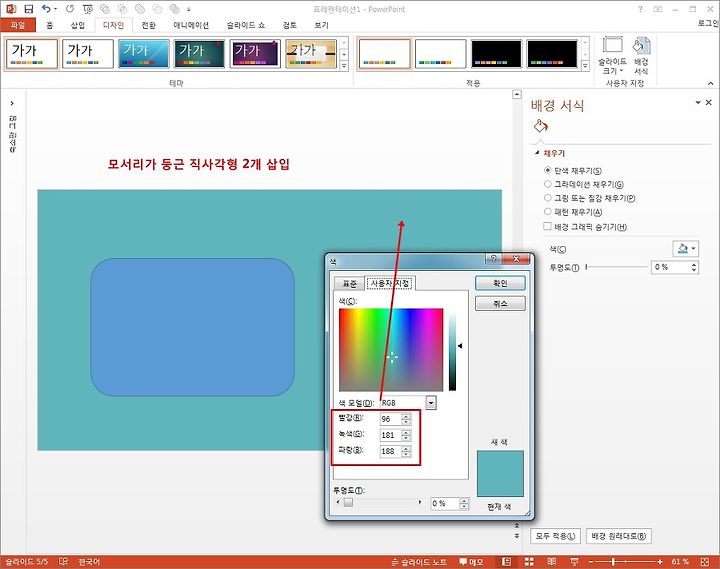
Task: Click the Redo icon in the quick access toolbar
Action: [70, 8]
